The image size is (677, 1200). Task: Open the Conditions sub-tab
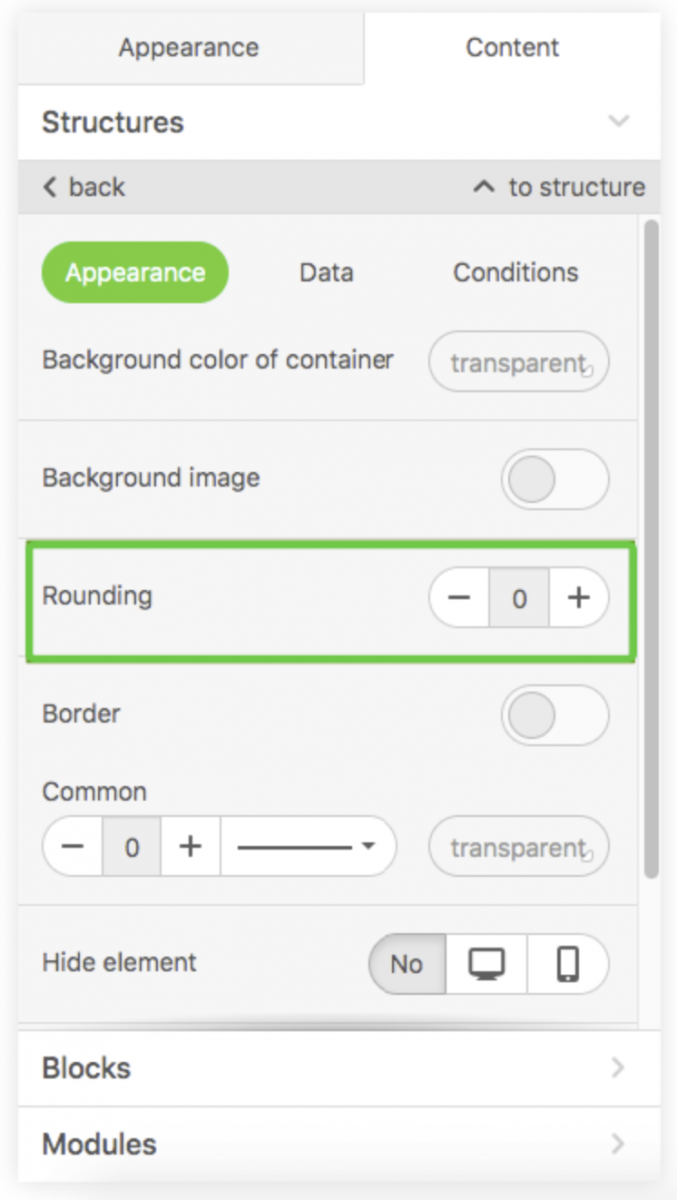coord(516,272)
